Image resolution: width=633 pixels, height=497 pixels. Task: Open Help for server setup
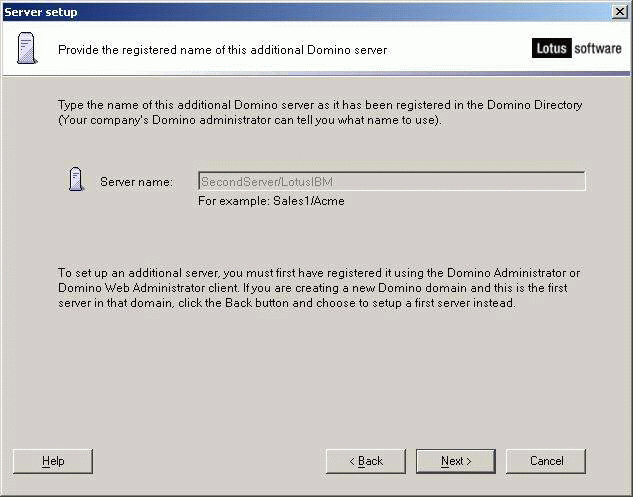click(x=53, y=461)
